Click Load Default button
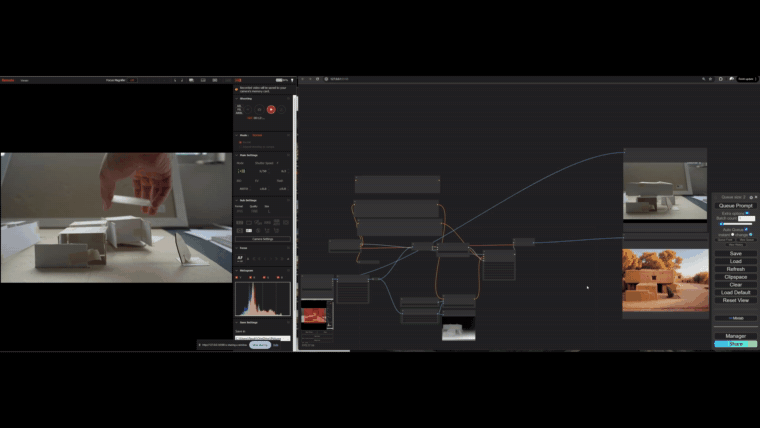The height and width of the screenshot is (428, 760). 735,292
